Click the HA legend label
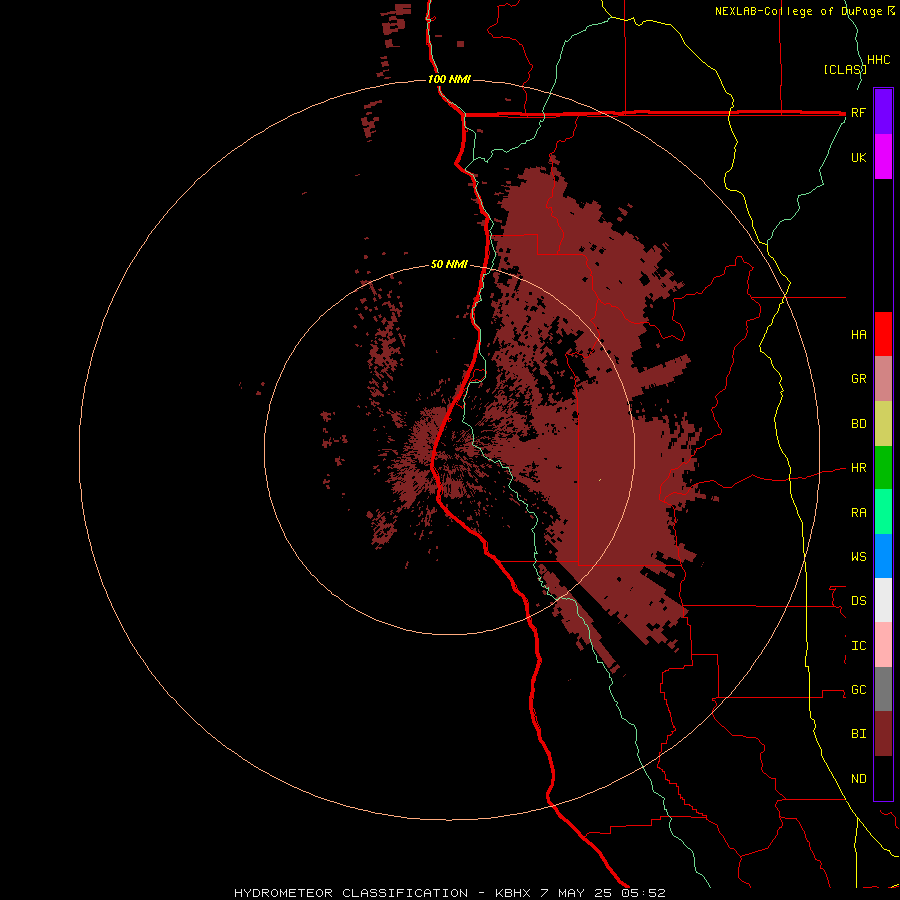Image resolution: width=900 pixels, height=900 pixels. pos(859,334)
